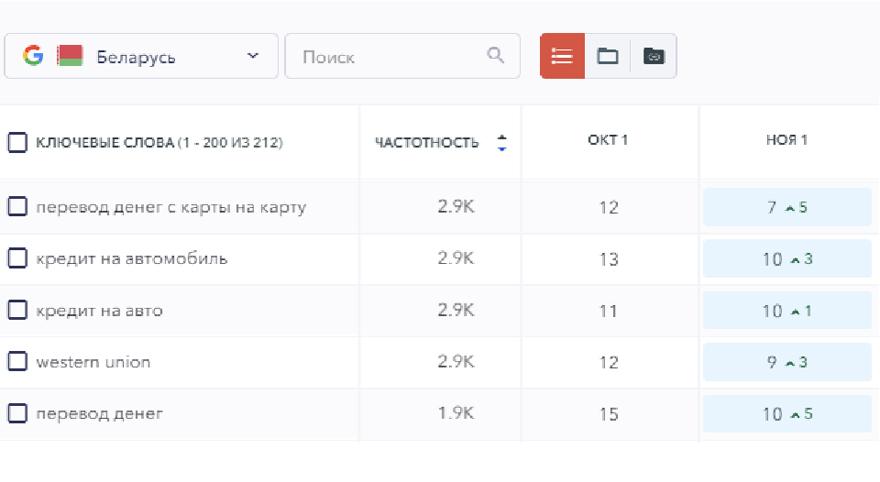
Task: Click the ЧАСТОТНОСТЬ column header
Action: coord(427,143)
